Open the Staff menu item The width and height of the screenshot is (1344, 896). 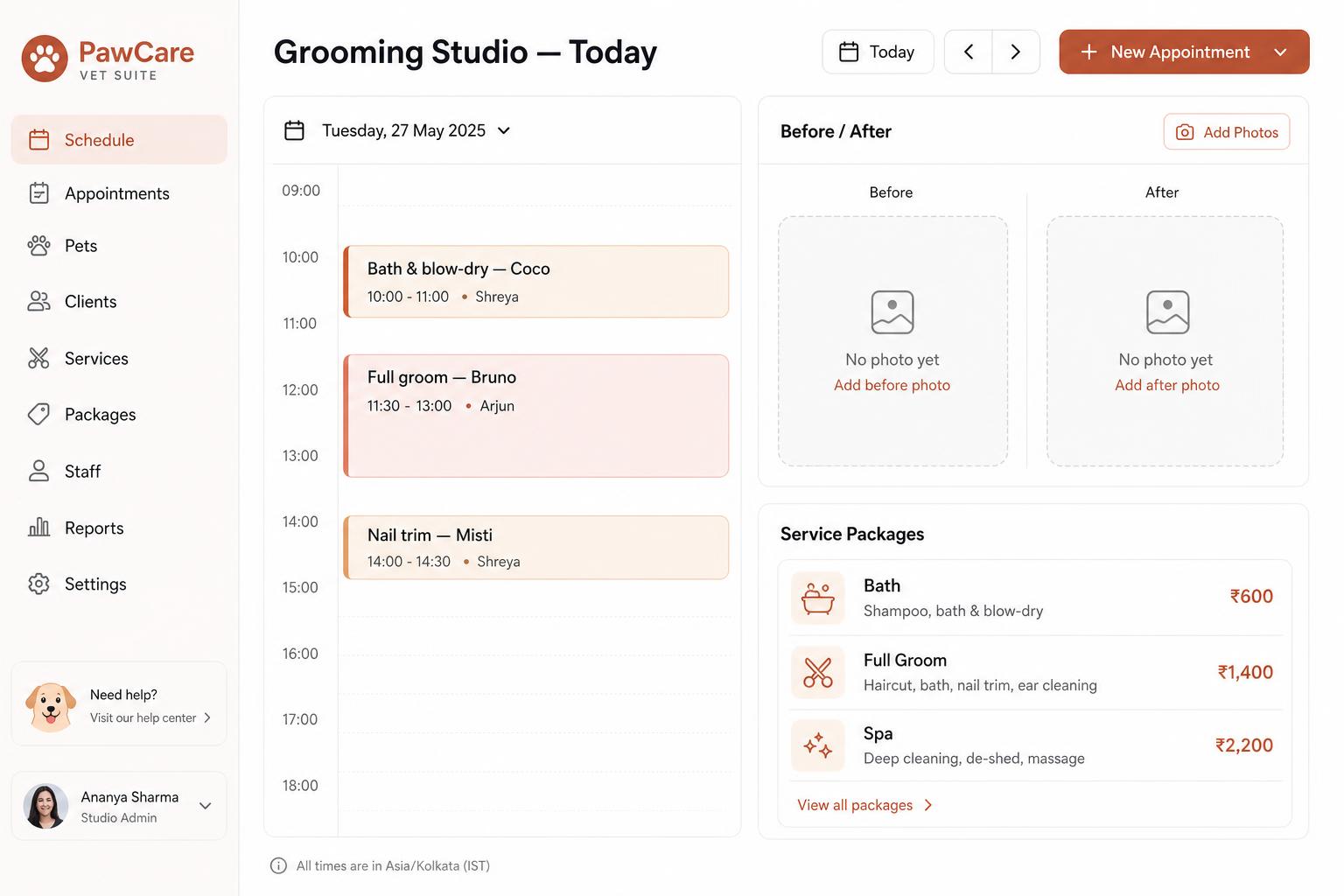click(x=119, y=472)
